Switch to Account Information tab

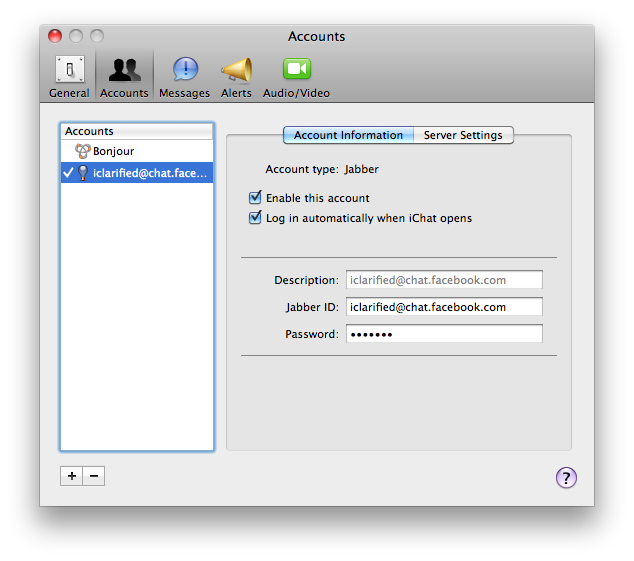click(x=349, y=135)
